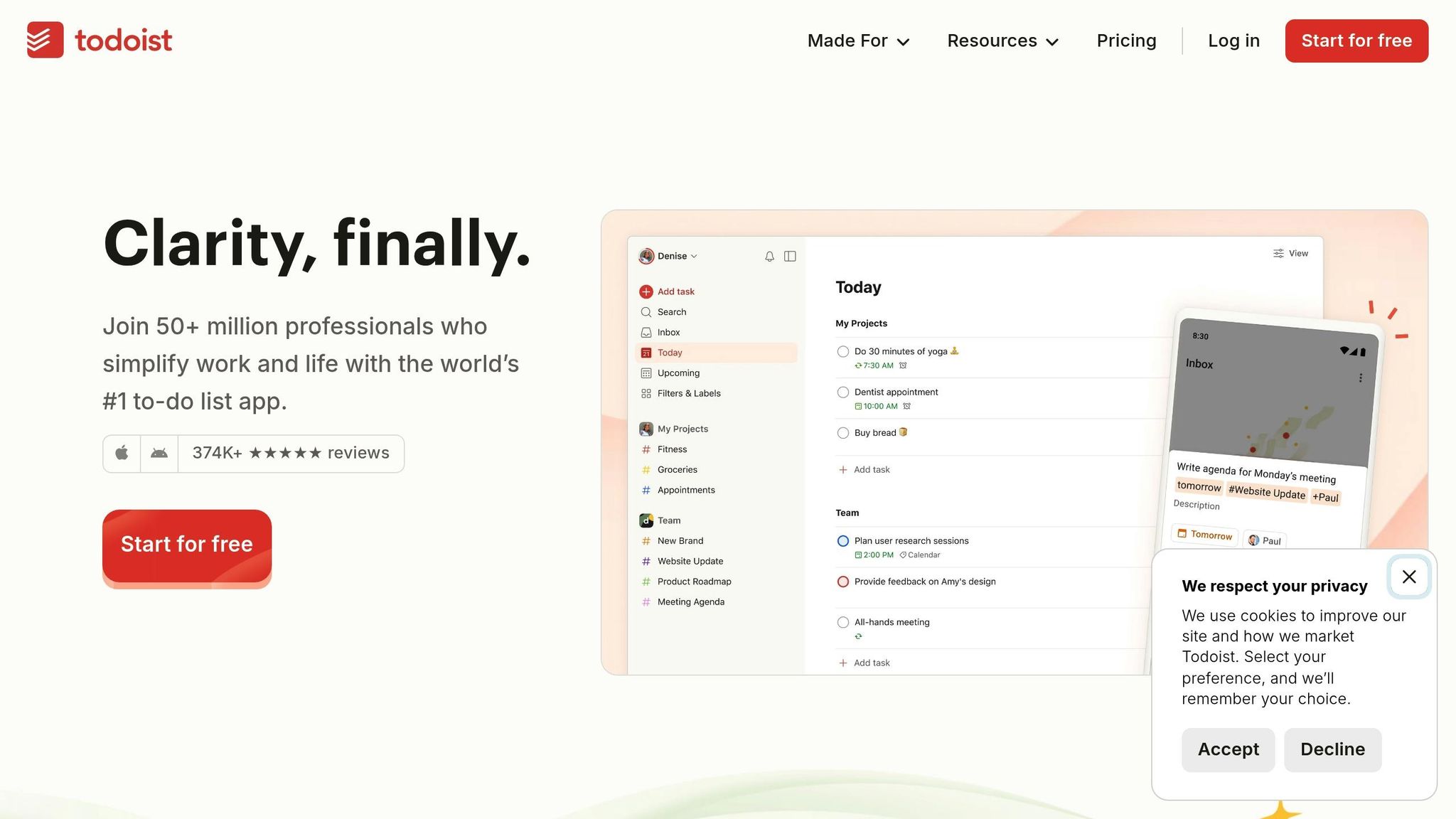Click the red Add task plus icon
The height and width of the screenshot is (819, 1456).
(646, 291)
